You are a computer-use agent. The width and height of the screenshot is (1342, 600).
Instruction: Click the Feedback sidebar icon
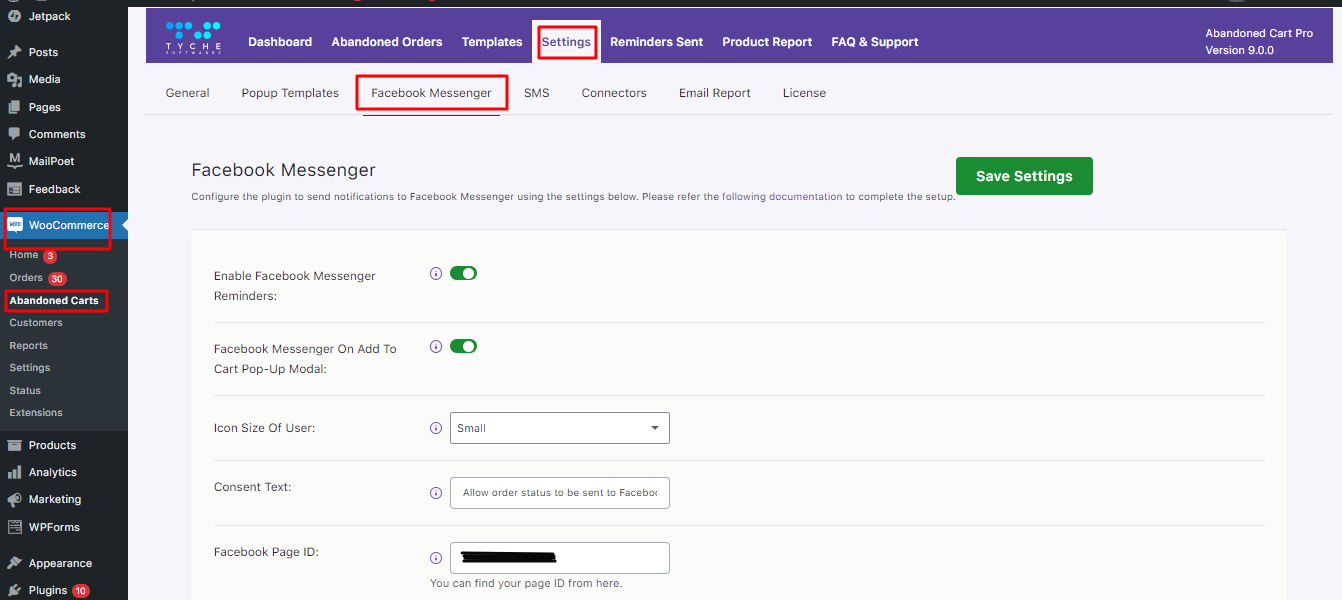coord(14,189)
